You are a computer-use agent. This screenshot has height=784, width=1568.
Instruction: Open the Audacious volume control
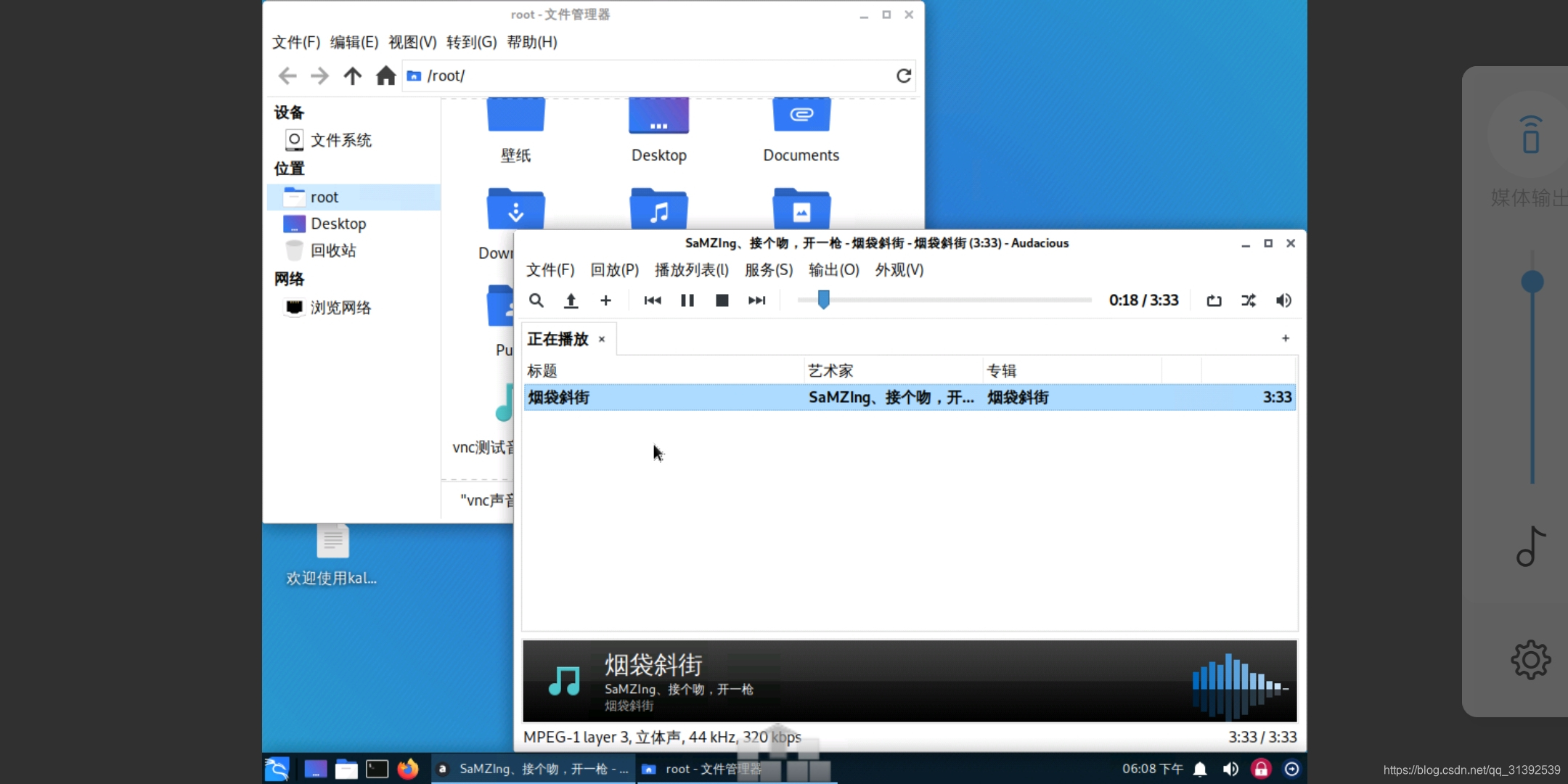point(1283,301)
